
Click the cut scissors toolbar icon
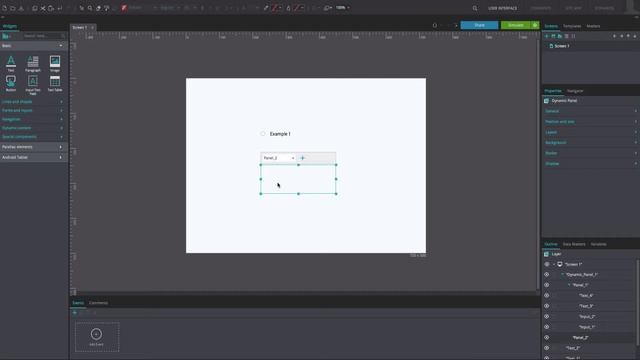click(x=43, y=8)
